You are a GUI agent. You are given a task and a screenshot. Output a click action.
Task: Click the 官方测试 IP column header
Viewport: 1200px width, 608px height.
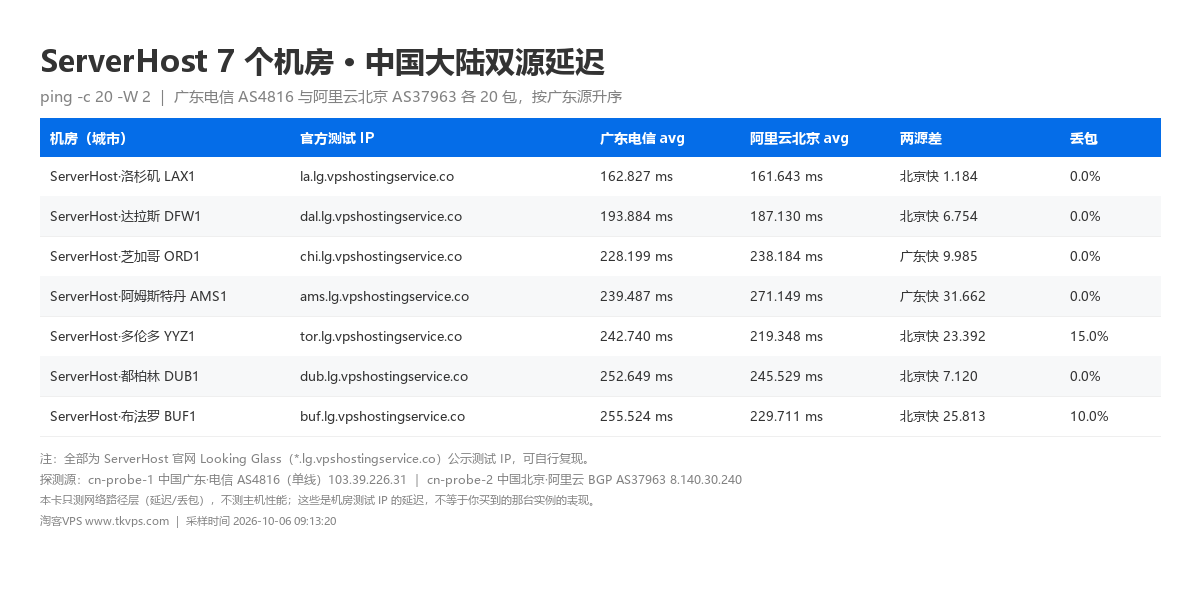337,138
